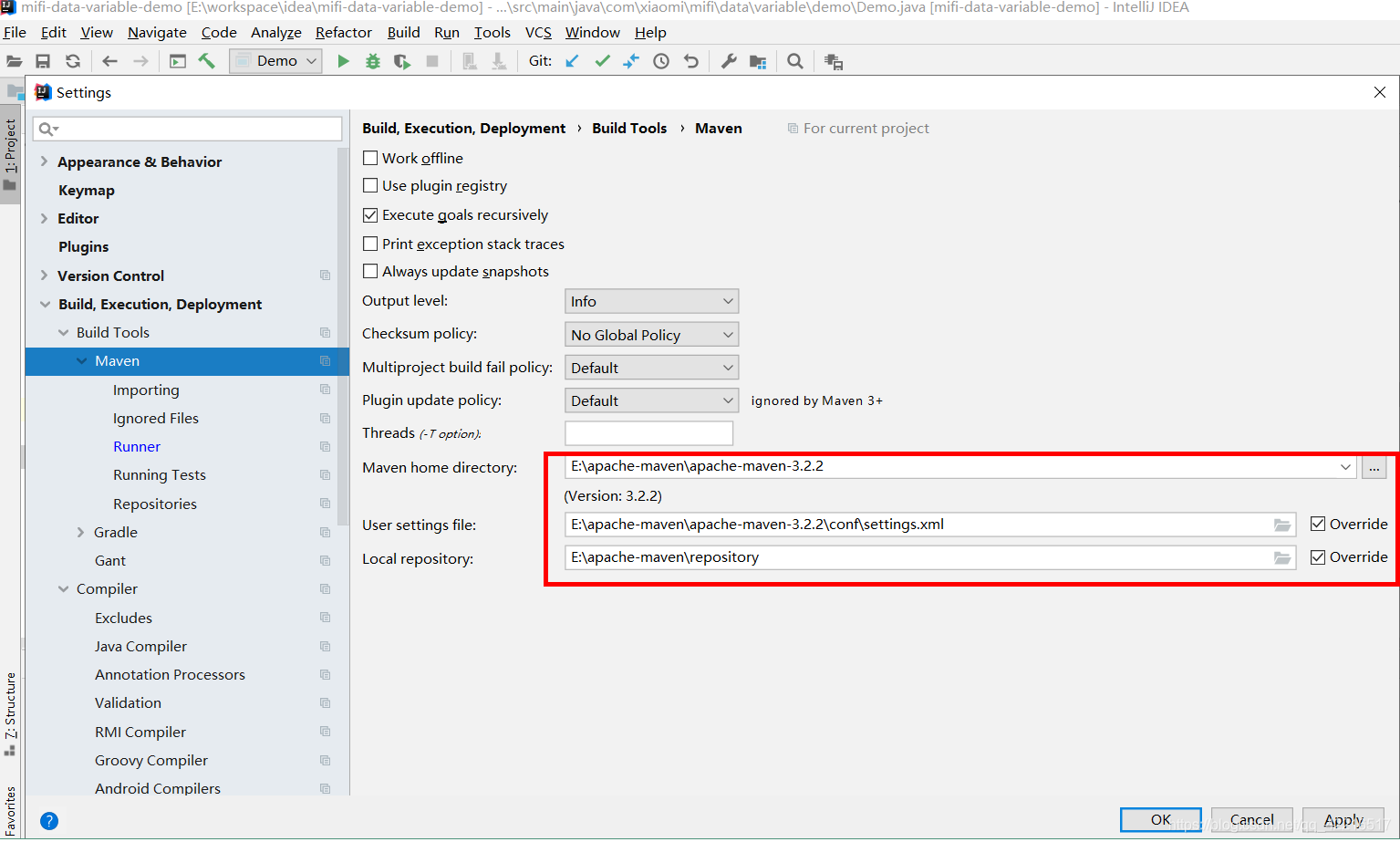Viewport: 1400px width, 842px height.
Task: Open the File menu
Action: (x=15, y=32)
